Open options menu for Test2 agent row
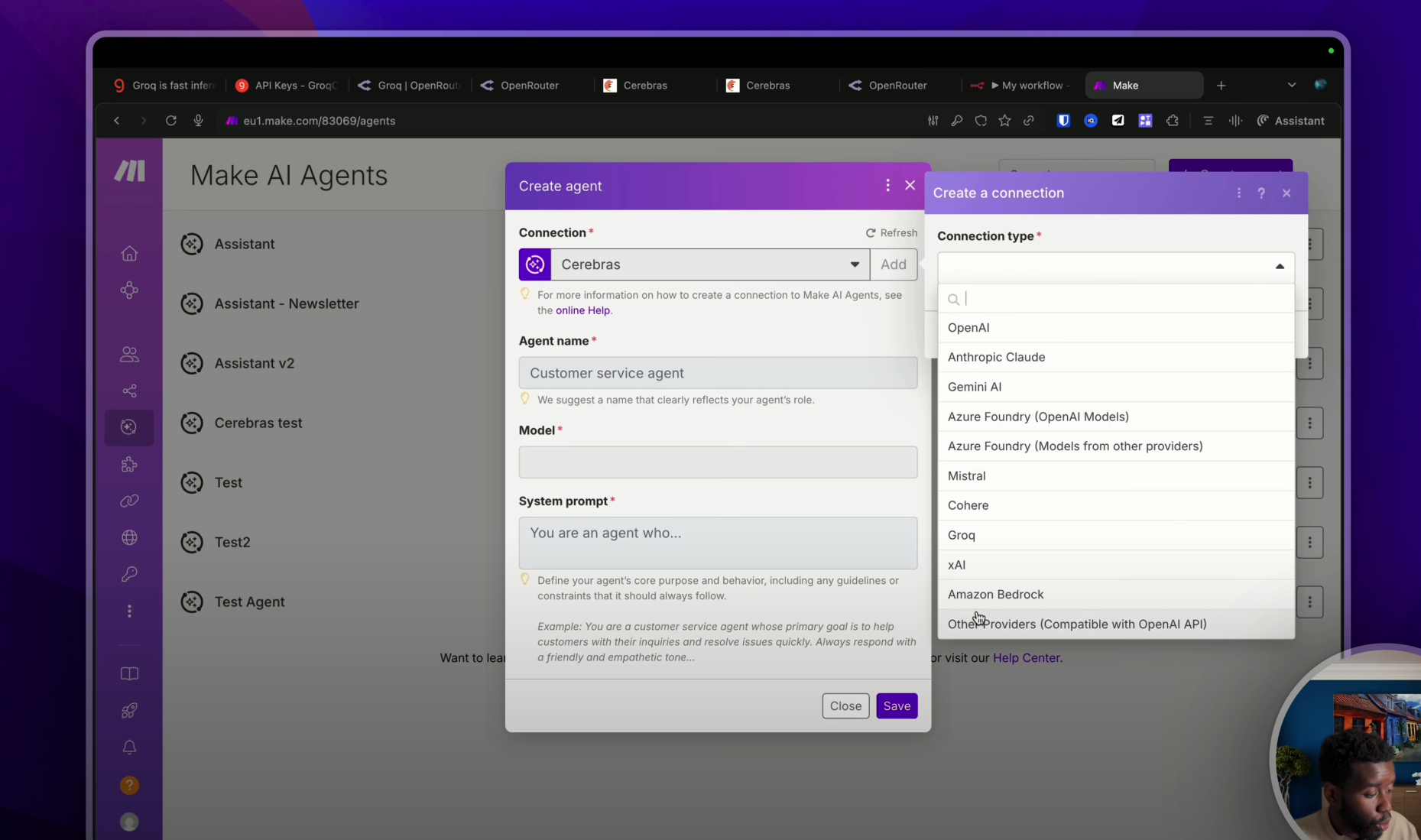This screenshot has height=840, width=1421. 1309,542
